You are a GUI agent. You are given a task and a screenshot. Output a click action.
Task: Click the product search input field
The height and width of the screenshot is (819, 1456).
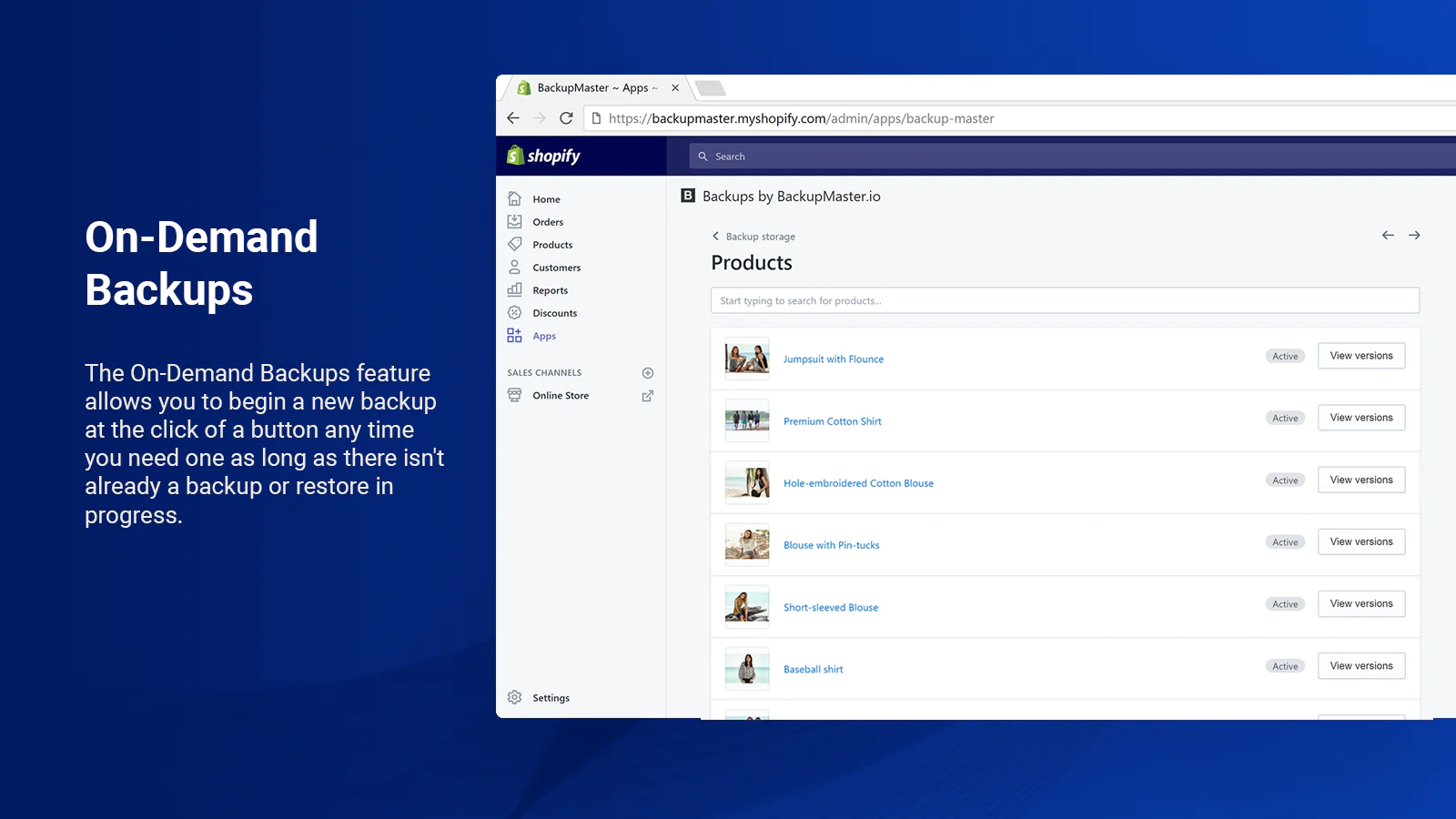1065,300
